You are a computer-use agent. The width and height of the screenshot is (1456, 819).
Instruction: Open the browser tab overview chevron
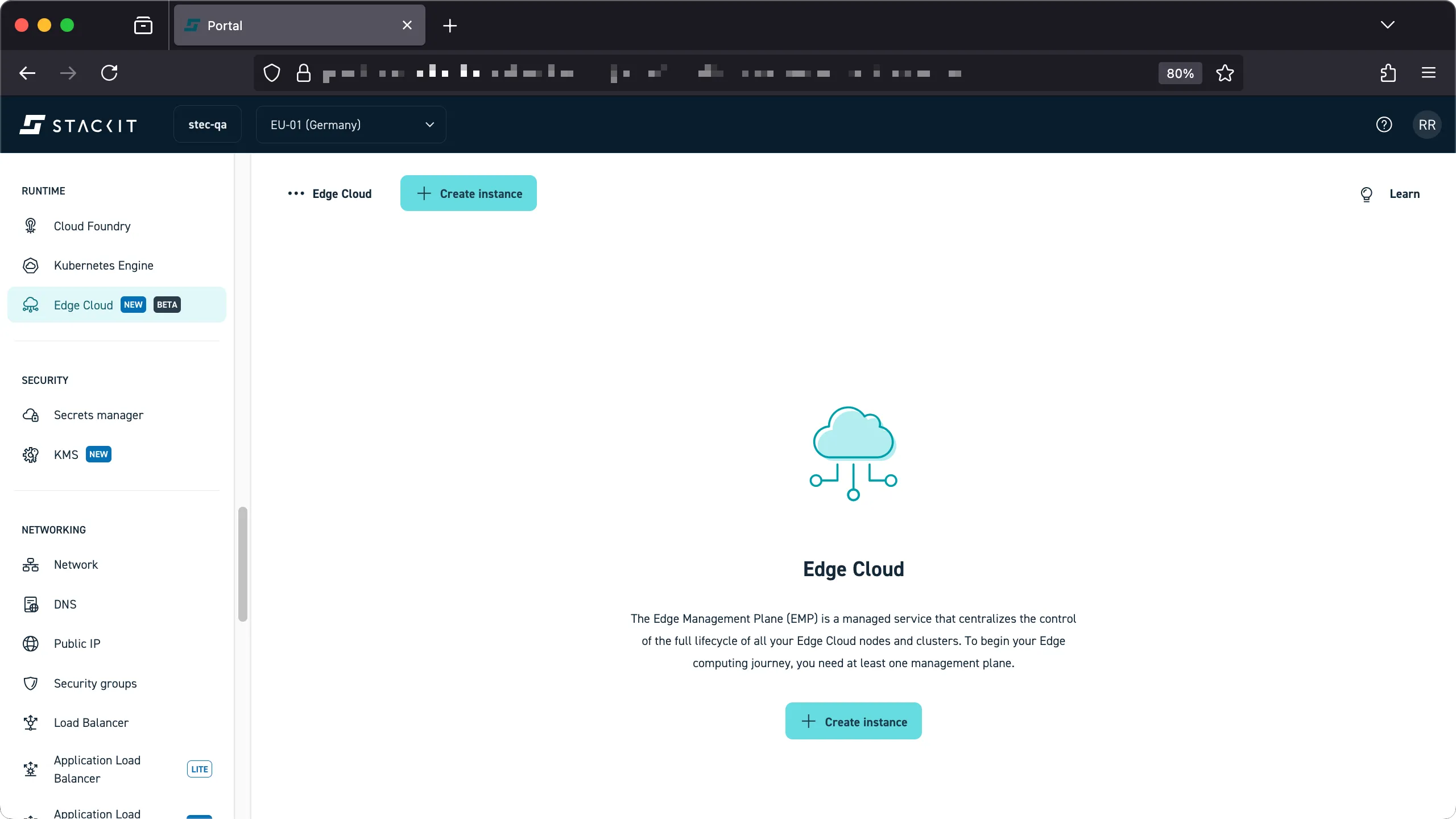pyautogui.click(x=1388, y=25)
